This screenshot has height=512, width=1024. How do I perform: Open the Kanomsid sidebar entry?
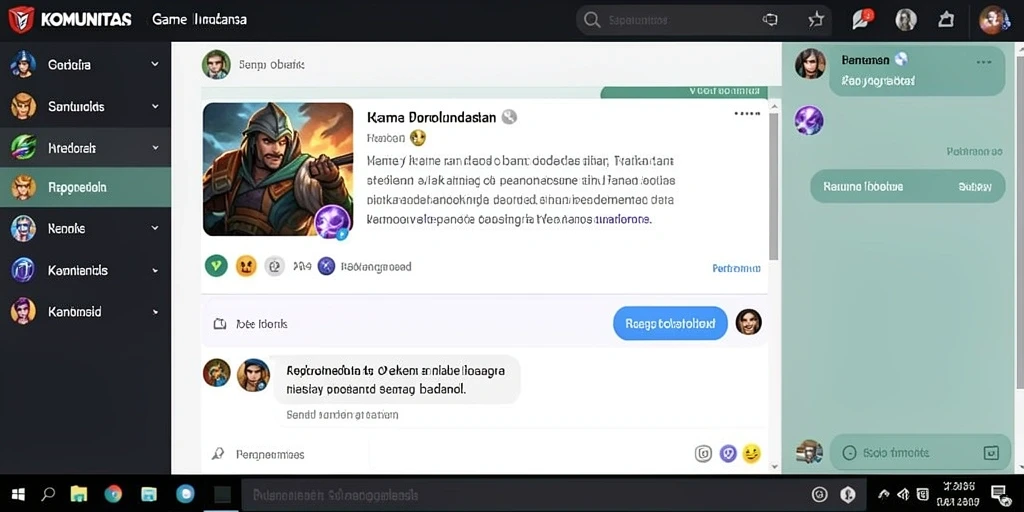point(85,312)
